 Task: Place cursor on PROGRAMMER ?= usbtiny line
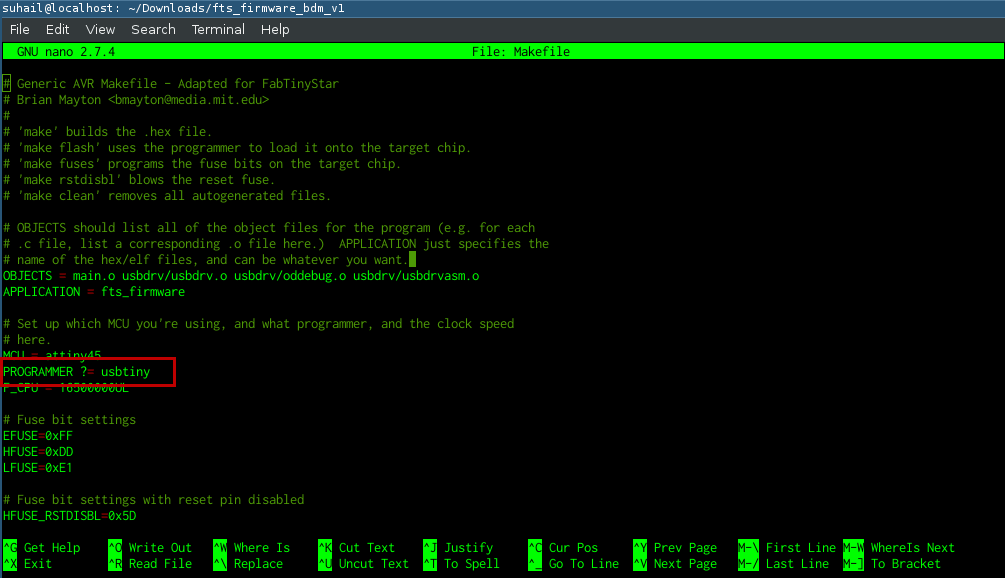pos(76,372)
